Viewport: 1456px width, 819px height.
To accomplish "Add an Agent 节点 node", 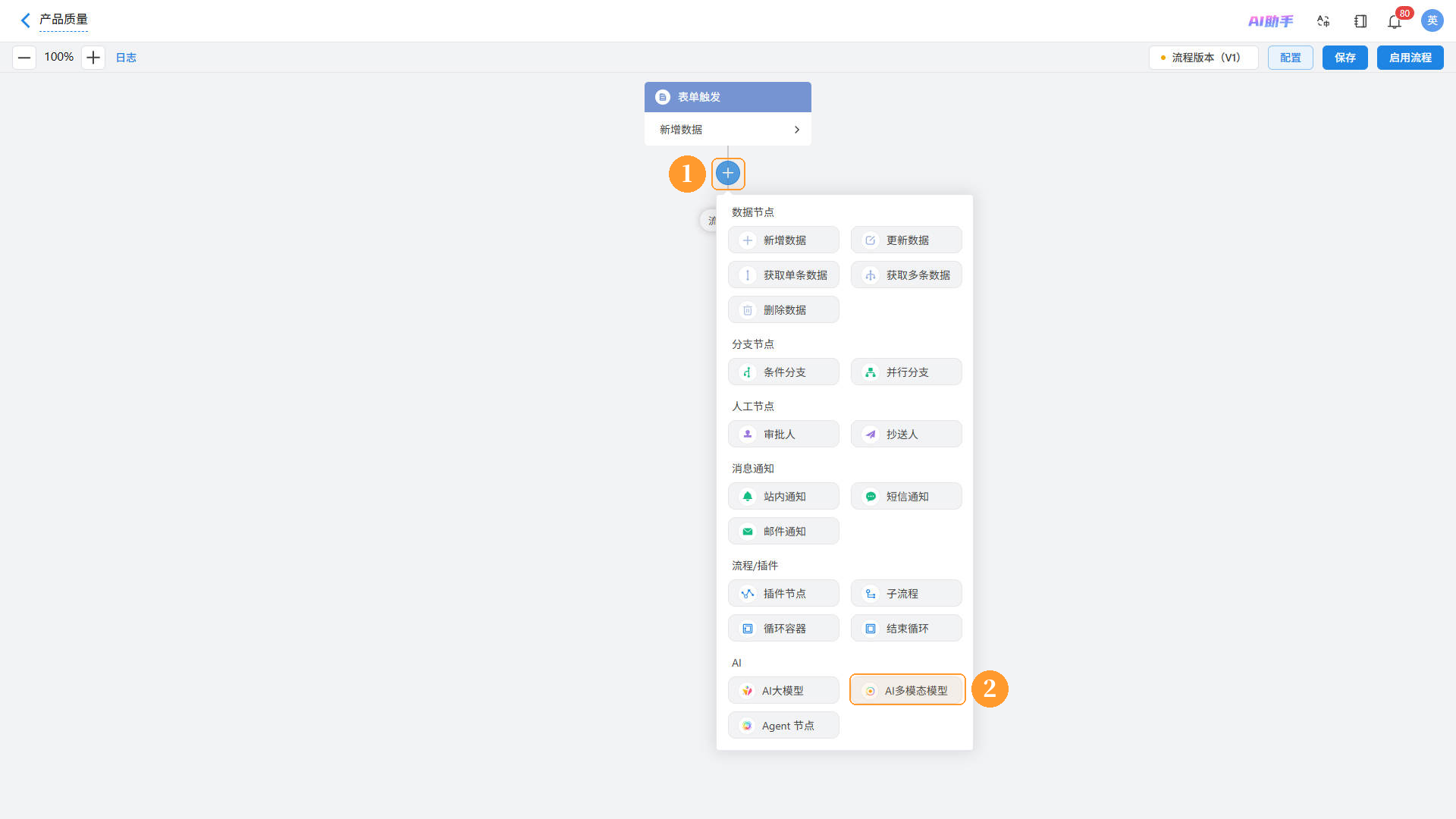I will tap(784, 725).
